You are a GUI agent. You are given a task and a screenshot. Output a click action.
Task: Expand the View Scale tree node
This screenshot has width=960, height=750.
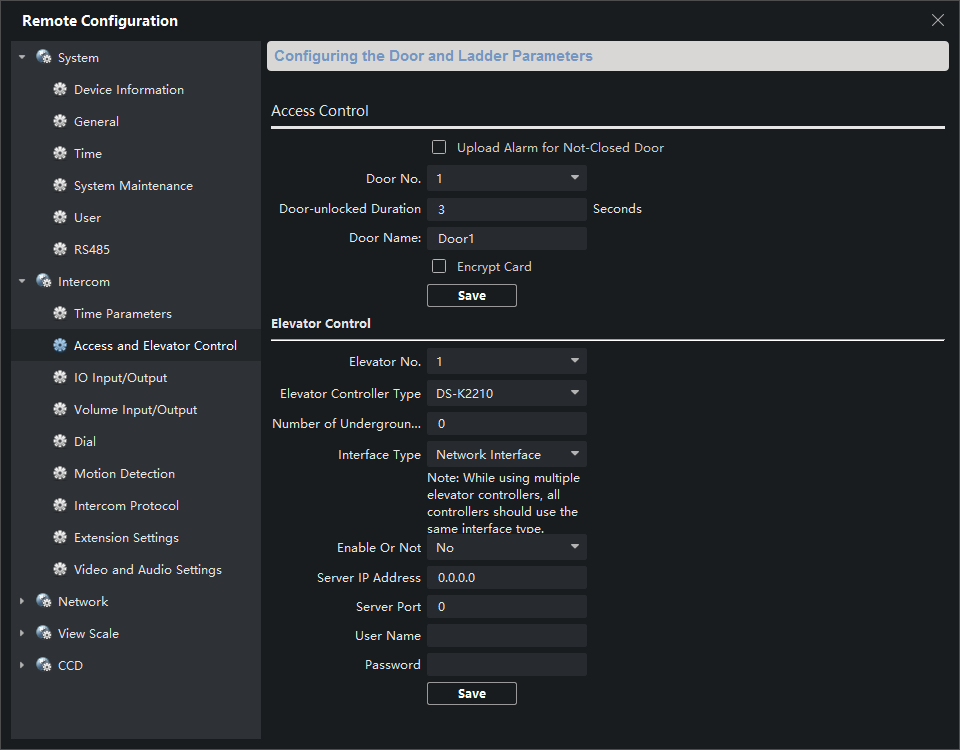pos(23,634)
